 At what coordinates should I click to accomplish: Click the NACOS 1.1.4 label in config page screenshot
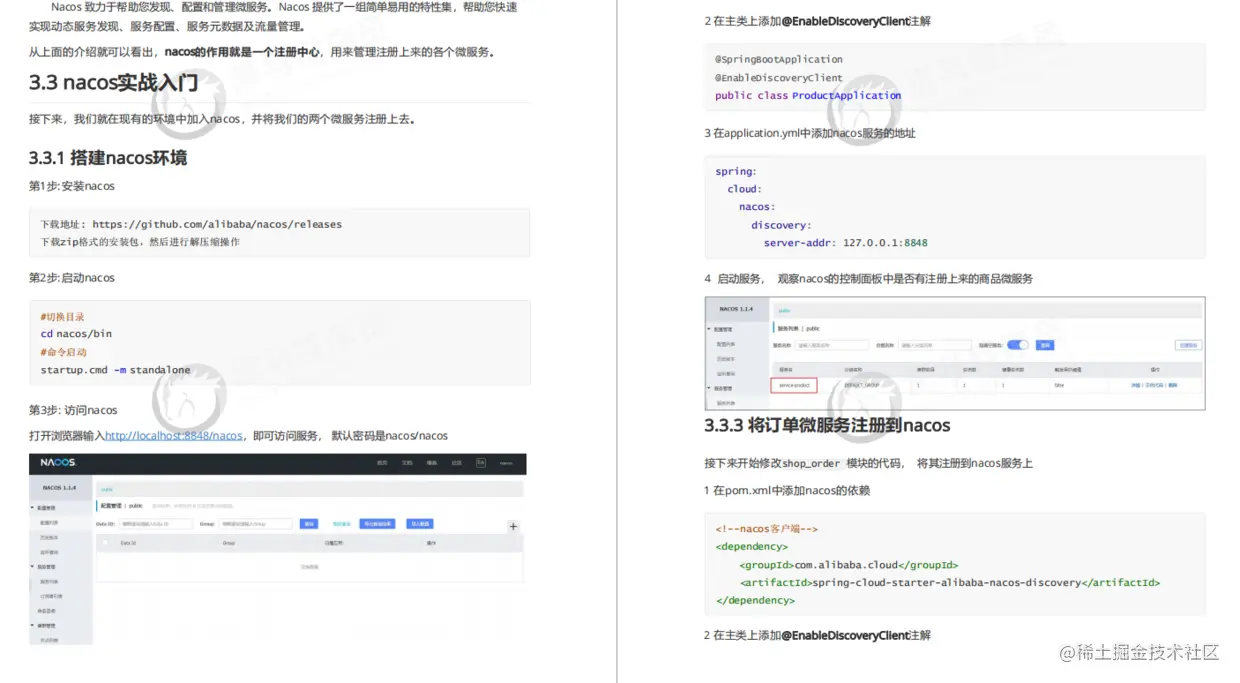(59, 487)
